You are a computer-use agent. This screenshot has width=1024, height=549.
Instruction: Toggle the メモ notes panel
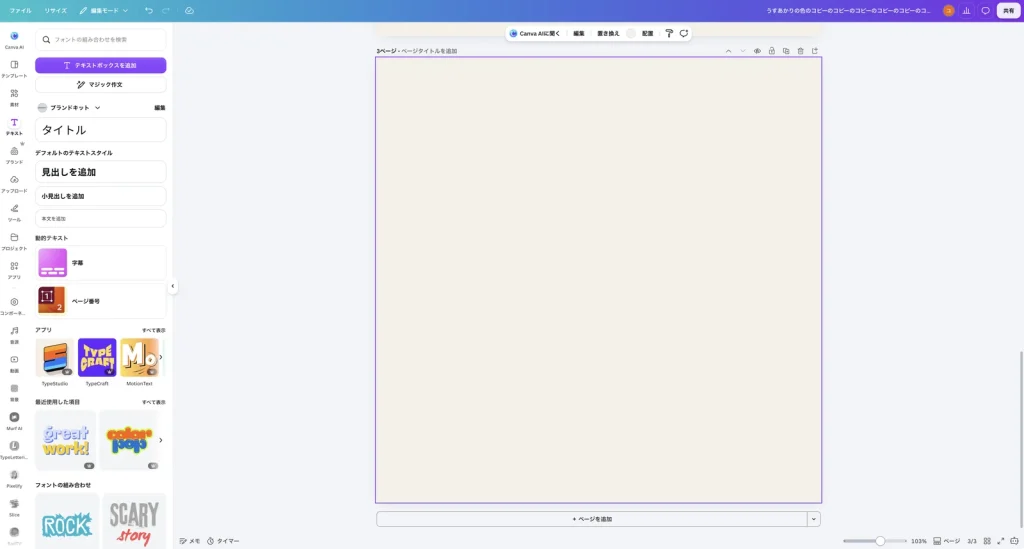pyautogui.click(x=190, y=541)
